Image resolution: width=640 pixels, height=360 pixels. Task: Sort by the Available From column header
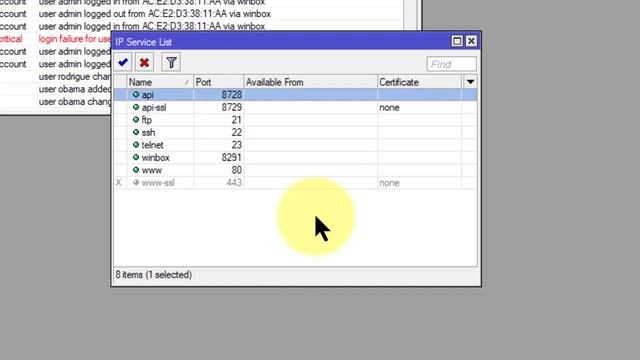coord(310,82)
